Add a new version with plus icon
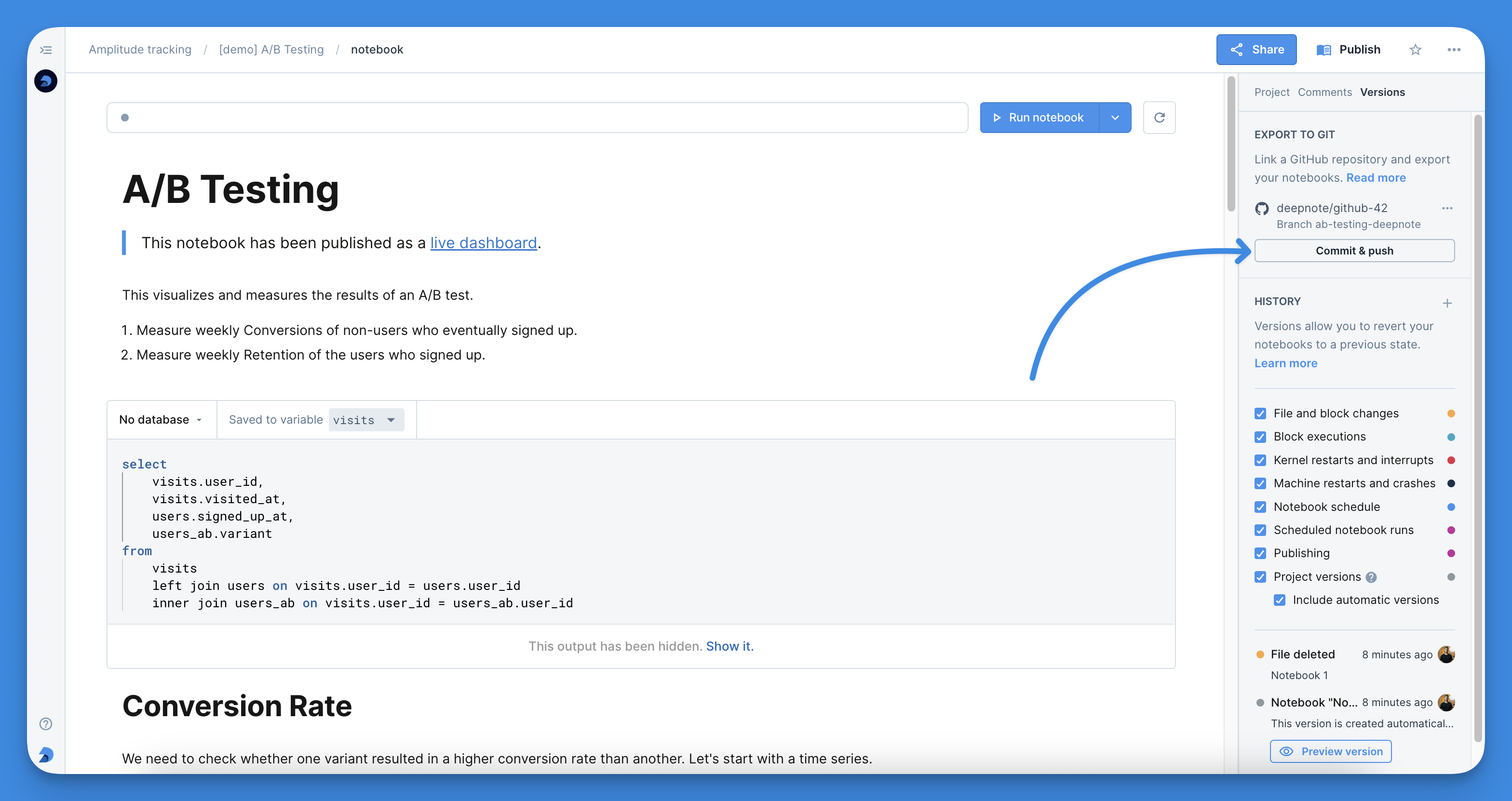Viewport: 1512px width, 801px height. click(1447, 303)
